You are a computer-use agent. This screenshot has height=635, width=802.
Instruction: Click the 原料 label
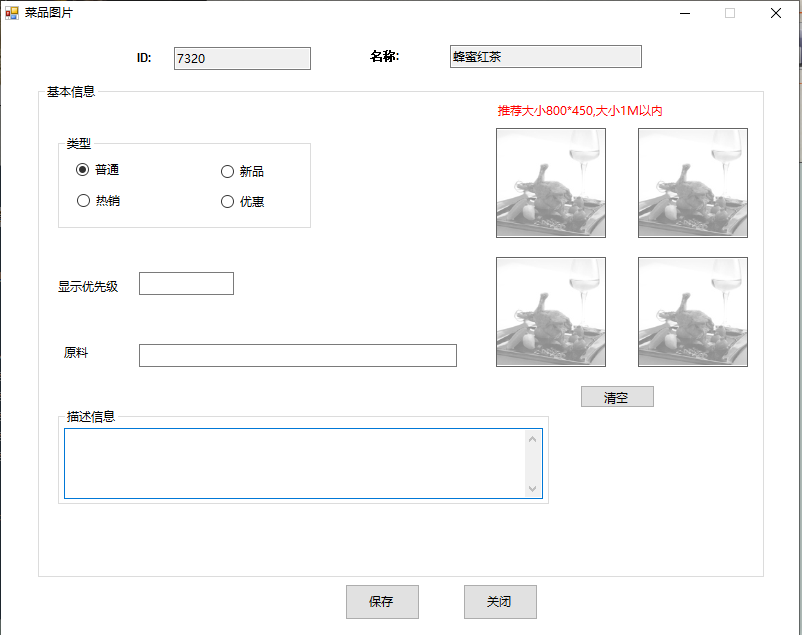point(76,353)
